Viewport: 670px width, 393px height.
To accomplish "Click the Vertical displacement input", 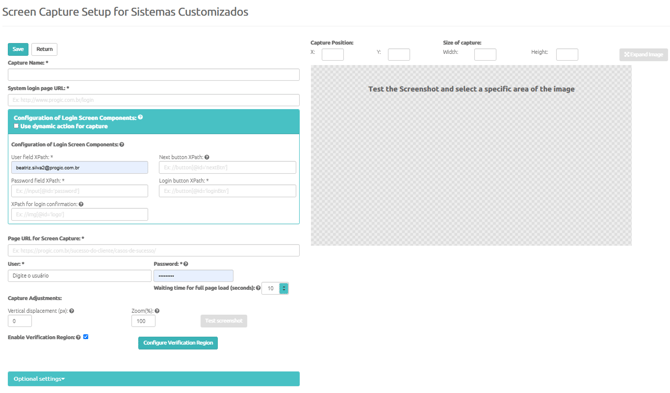I will 20,321.
